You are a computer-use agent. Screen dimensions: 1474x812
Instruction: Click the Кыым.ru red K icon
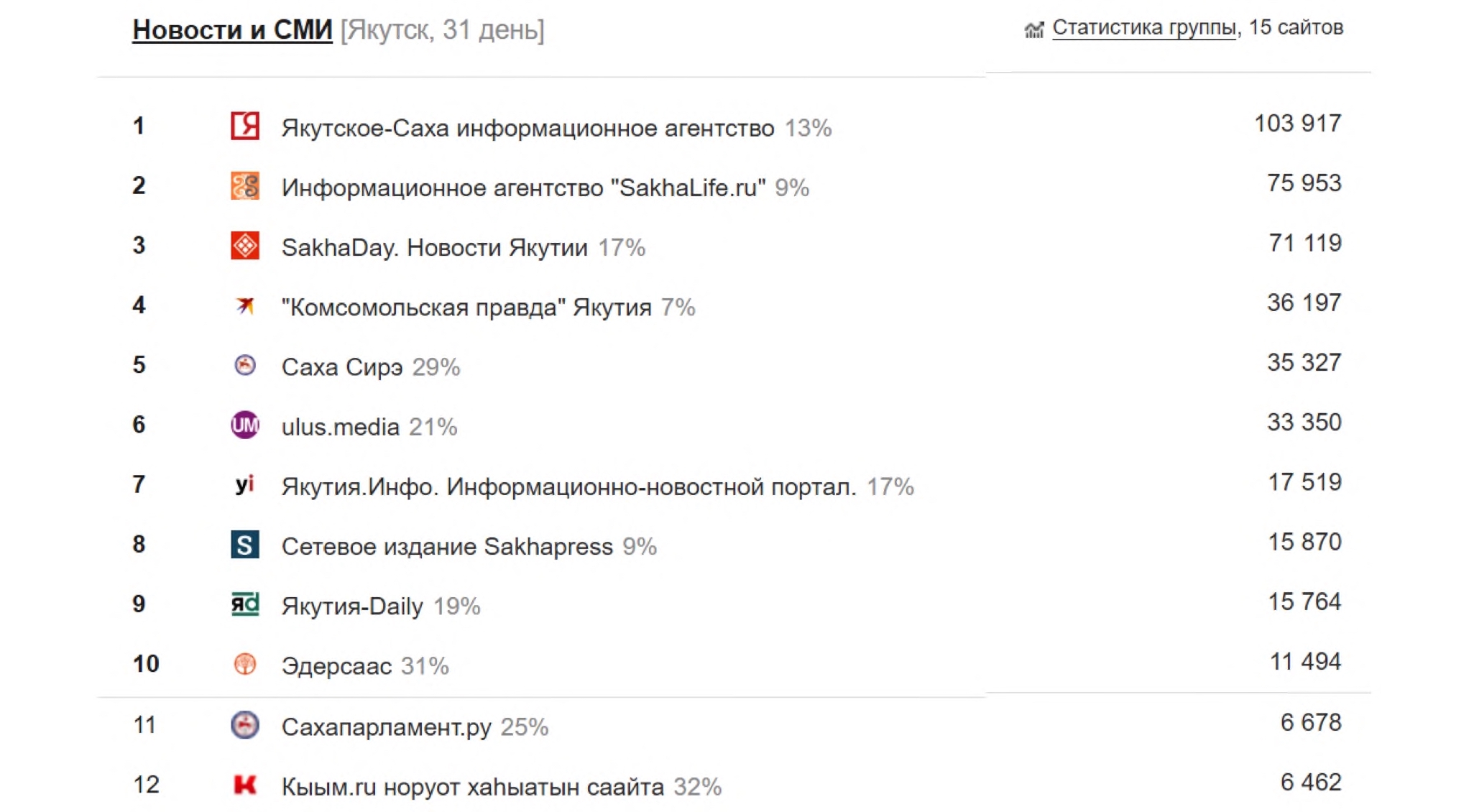[245, 785]
